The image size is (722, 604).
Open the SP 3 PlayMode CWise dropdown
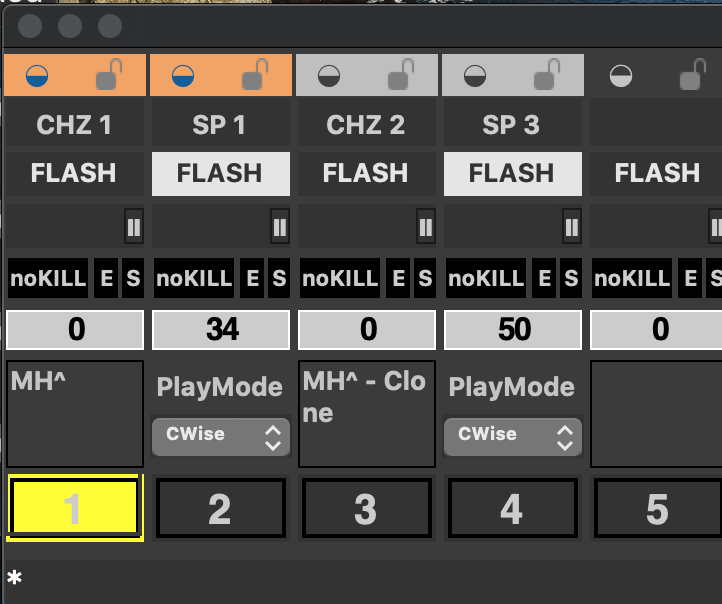pos(512,436)
